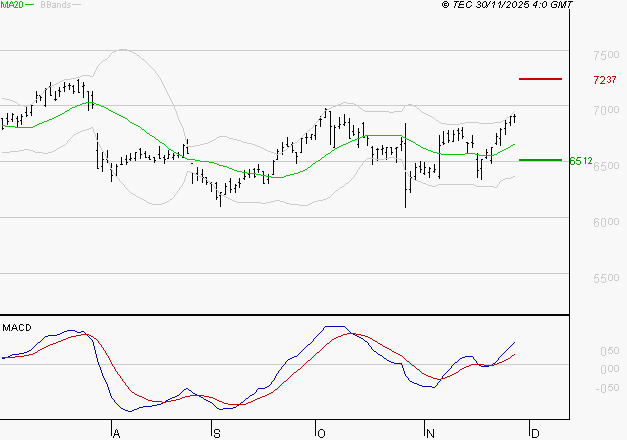Click the S month marker on time axis
The image size is (627, 440).
coord(217,434)
